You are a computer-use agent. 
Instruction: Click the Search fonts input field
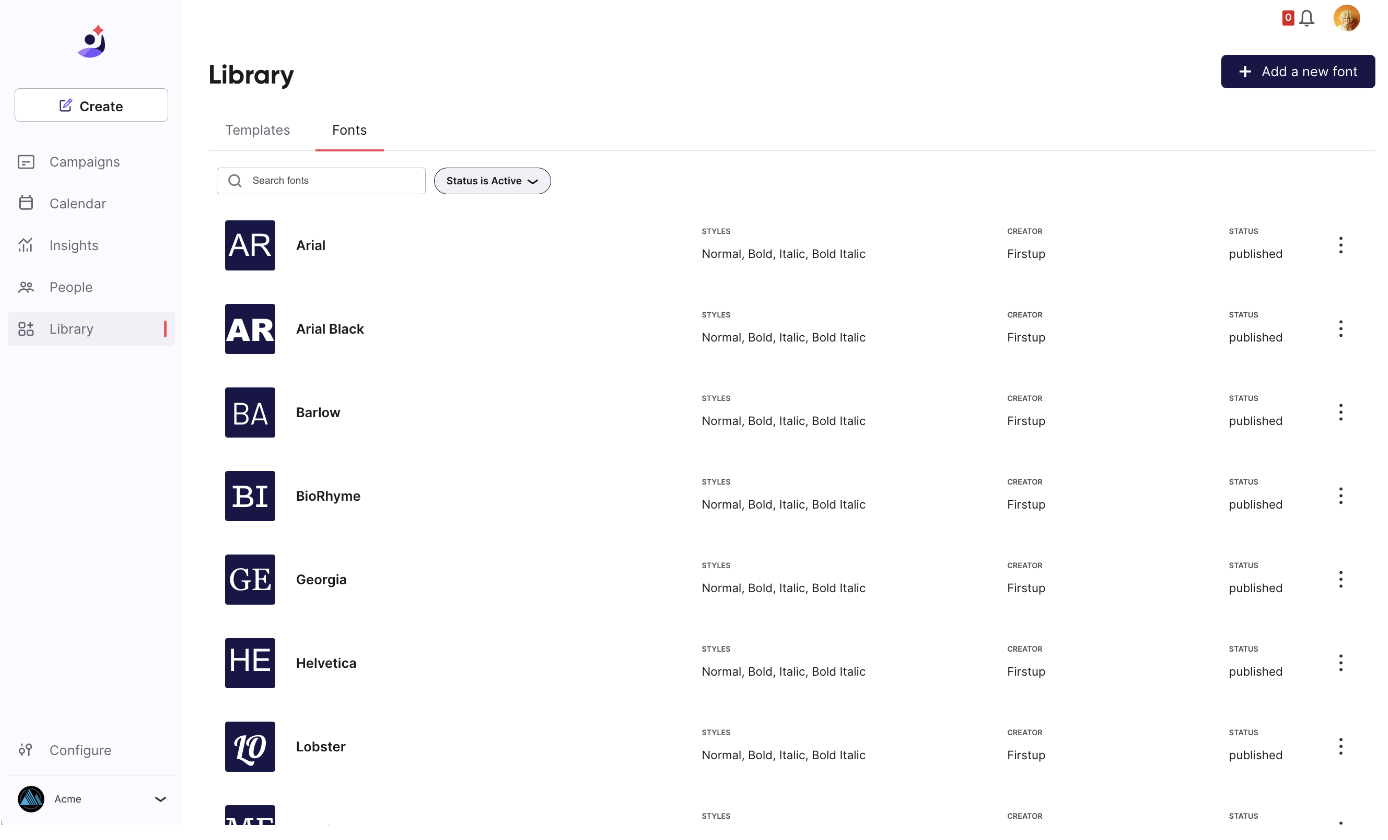coord(321,181)
